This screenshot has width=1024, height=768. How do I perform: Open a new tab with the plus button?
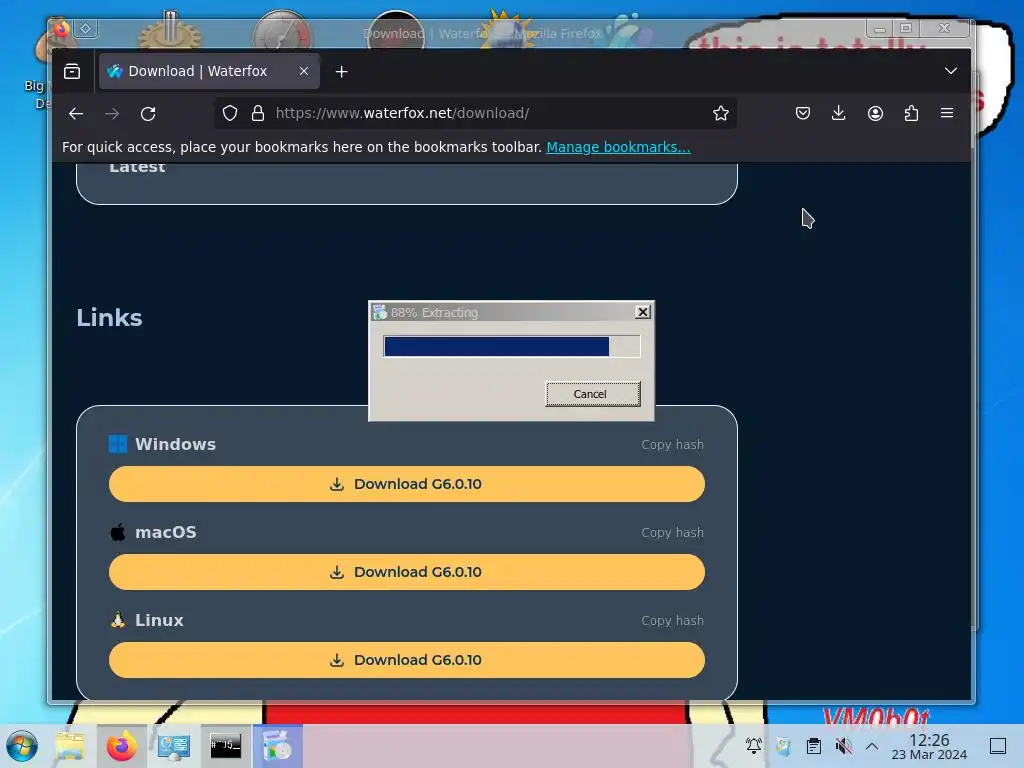pyautogui.click(x=342, y=72)
